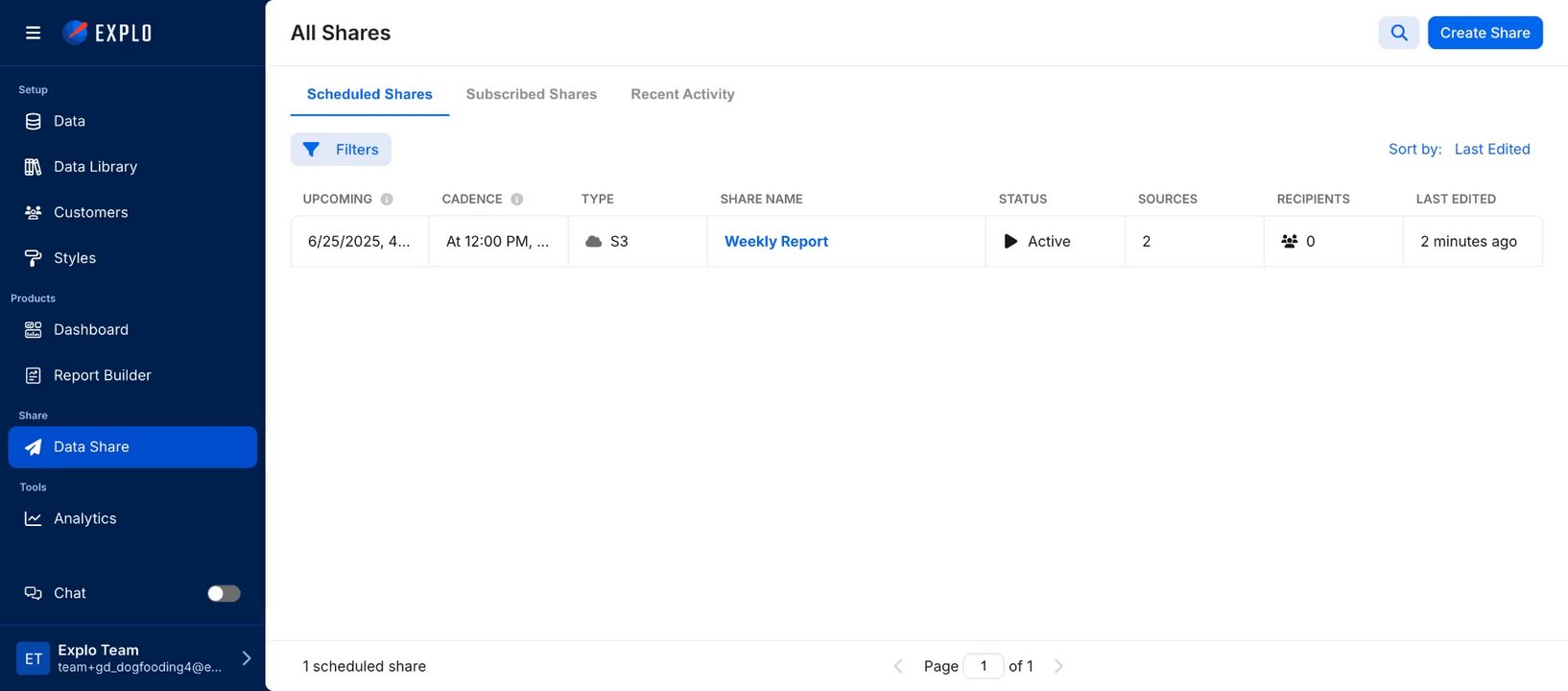Expand the Explo Team account chevron
Screen dimensions: 1568x691
pyautogui.click(x=247, y=658)
